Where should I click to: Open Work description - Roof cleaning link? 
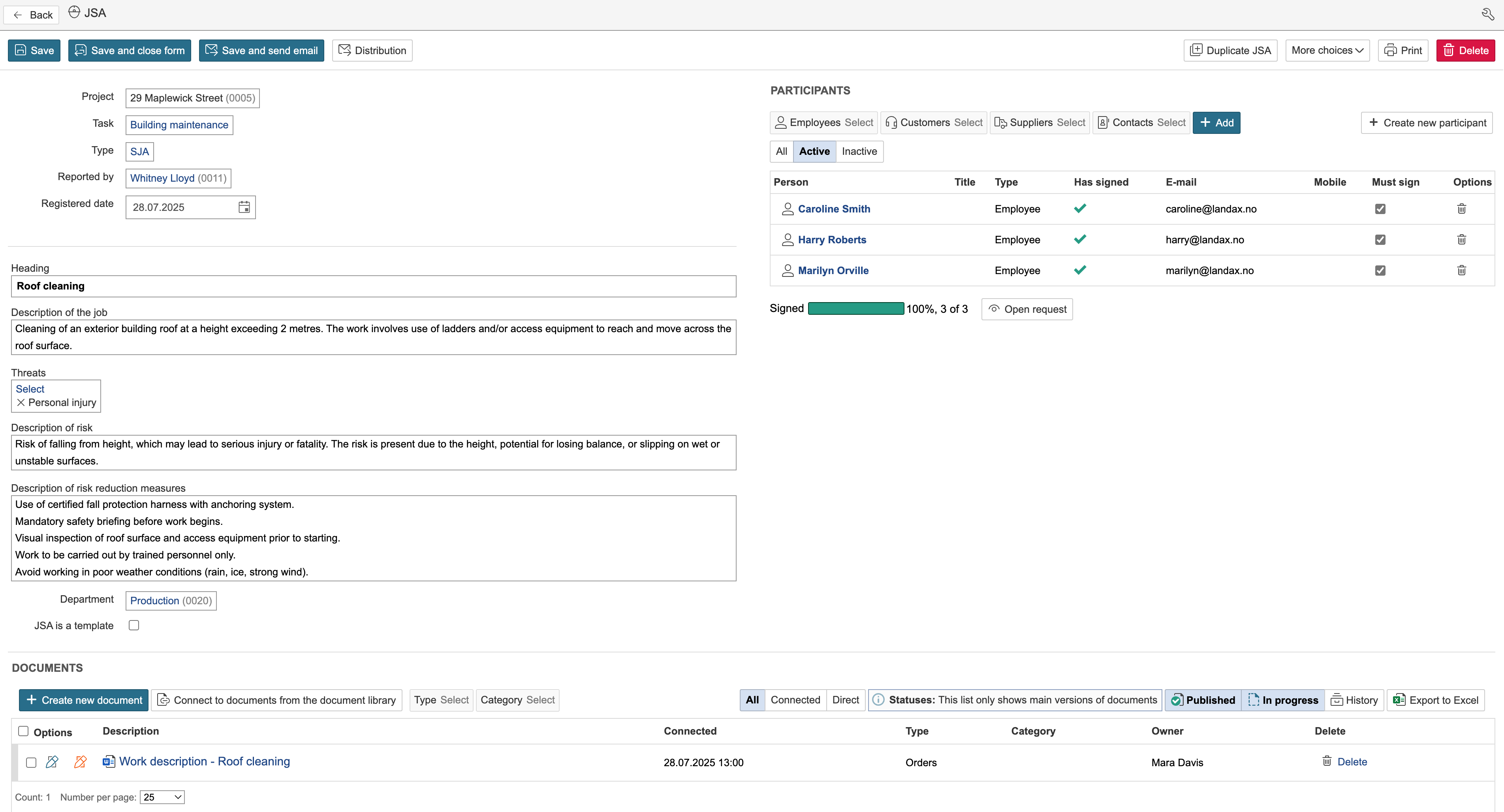coord(204,762)
